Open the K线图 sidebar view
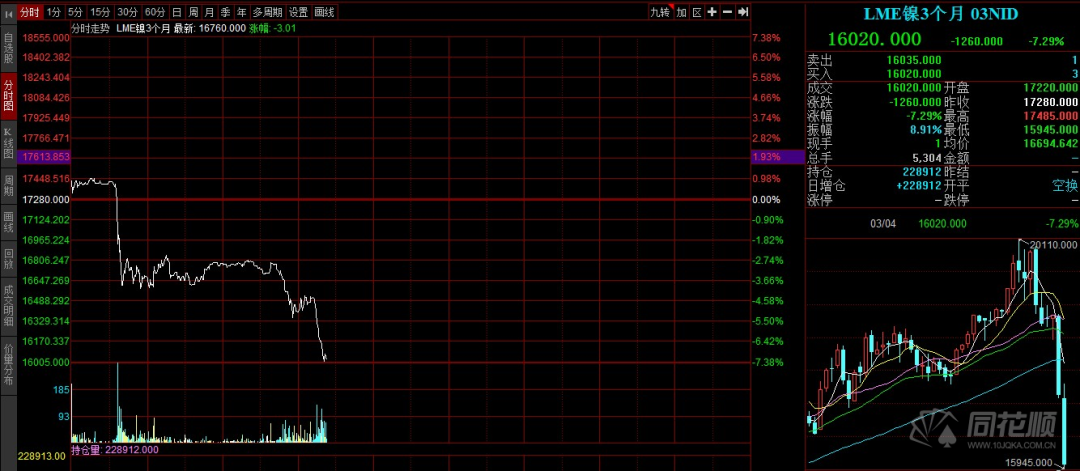1080x471 pixels. coord(8,143)
